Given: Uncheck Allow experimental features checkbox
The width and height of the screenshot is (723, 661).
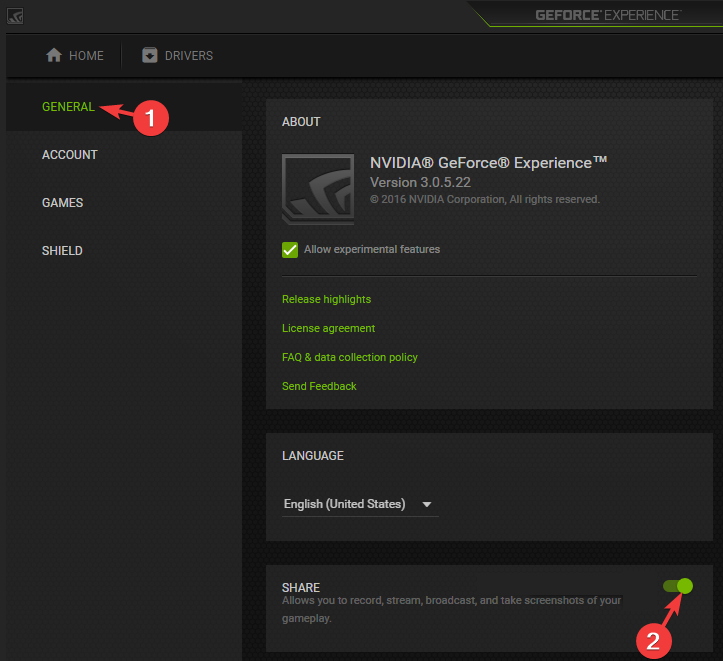Looking at the screenshot, I should pos(290,250).
